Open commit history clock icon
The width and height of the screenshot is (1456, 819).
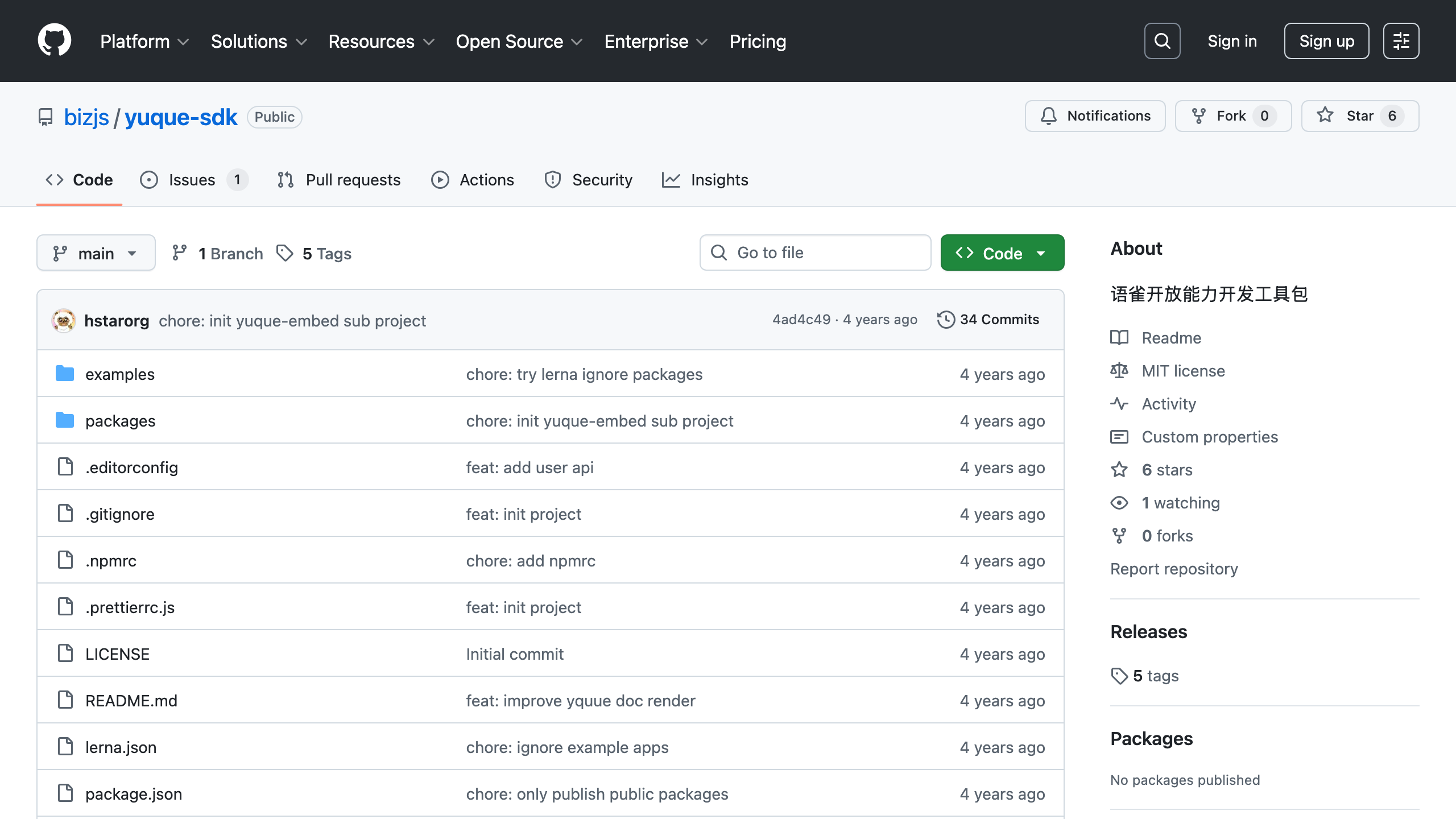pos(945,320)
